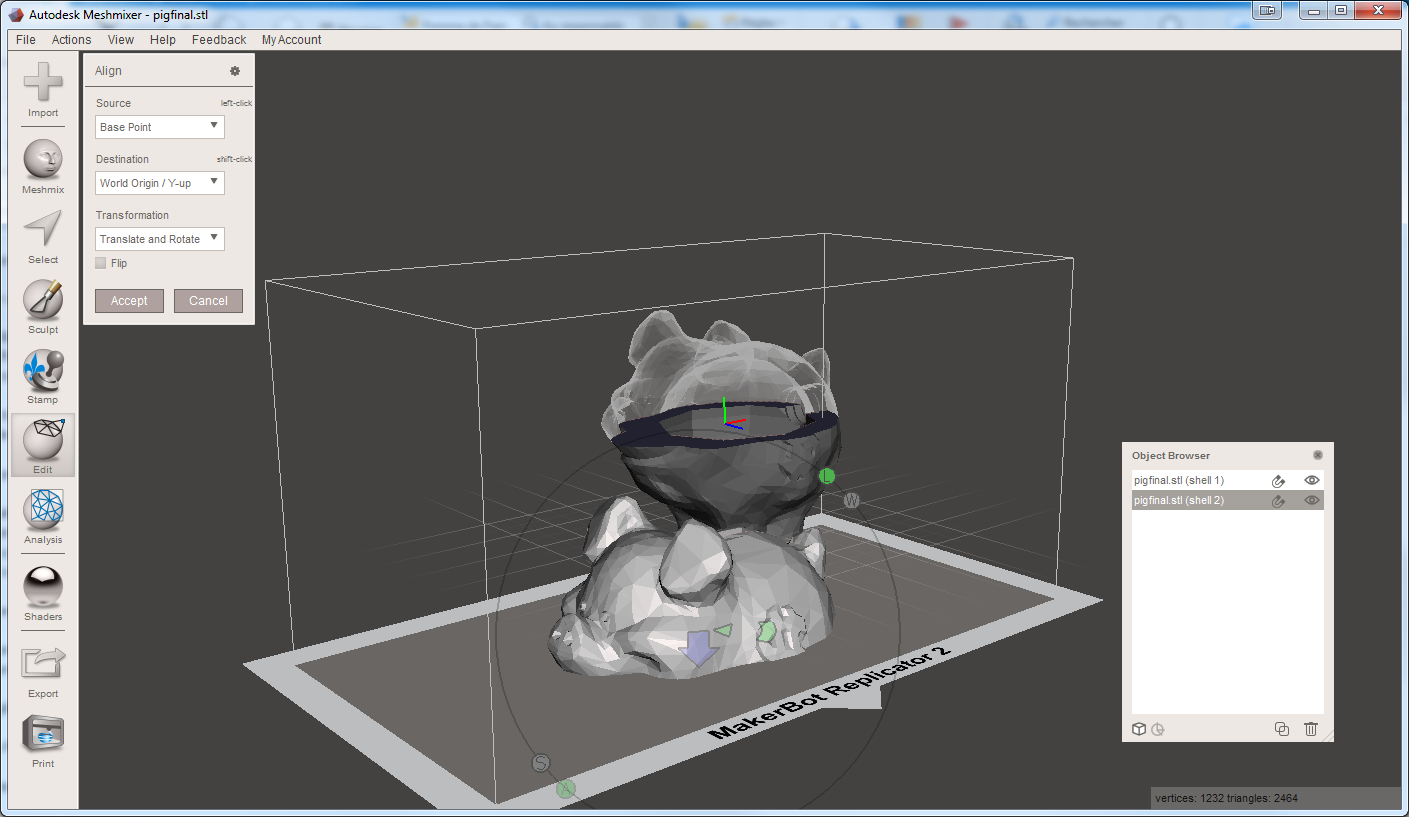This screenshot has height=817, width=1409.
Task: Launch the Analysis tools
Action: coord(43,517)
